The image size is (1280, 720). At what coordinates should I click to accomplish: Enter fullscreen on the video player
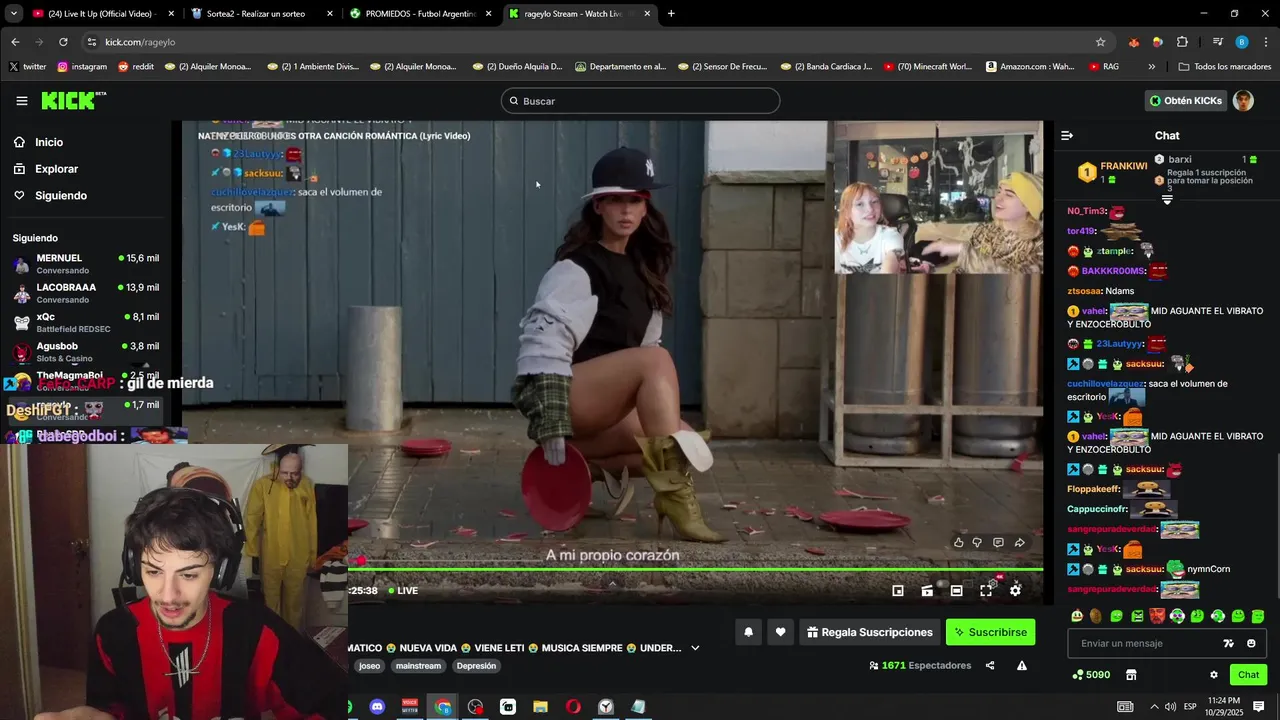click(x=986, y=591)
